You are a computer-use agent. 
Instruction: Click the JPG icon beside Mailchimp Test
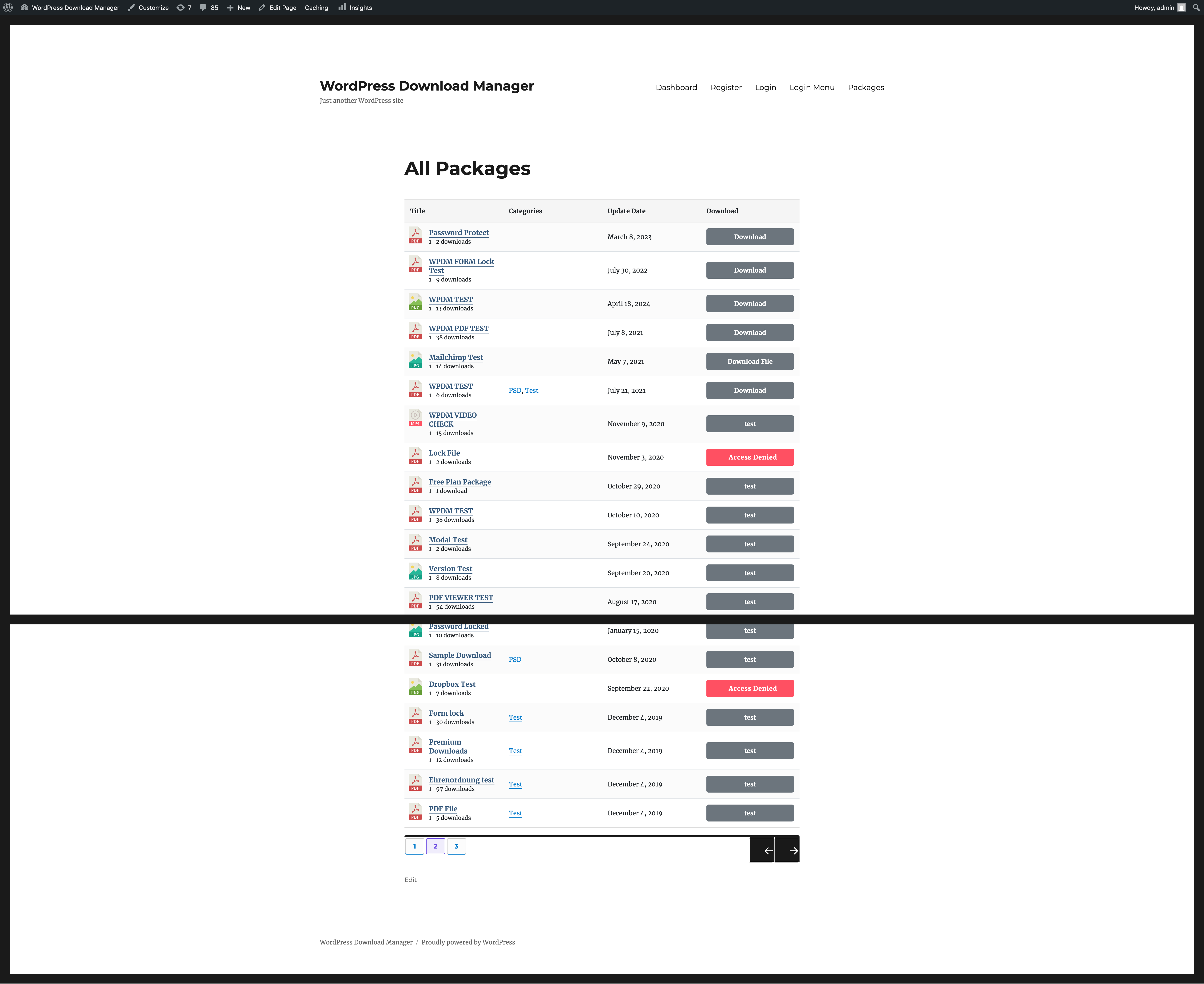(415, 360)
